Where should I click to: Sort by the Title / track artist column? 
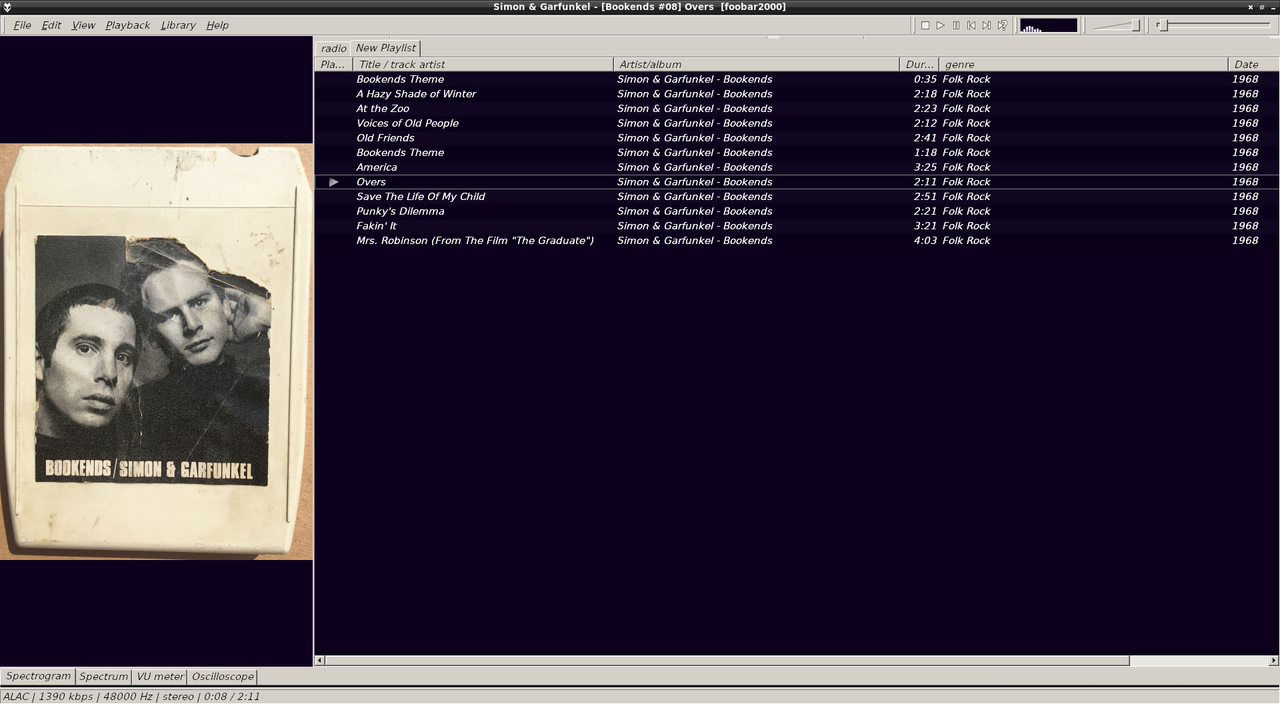(x=483, y=64)
